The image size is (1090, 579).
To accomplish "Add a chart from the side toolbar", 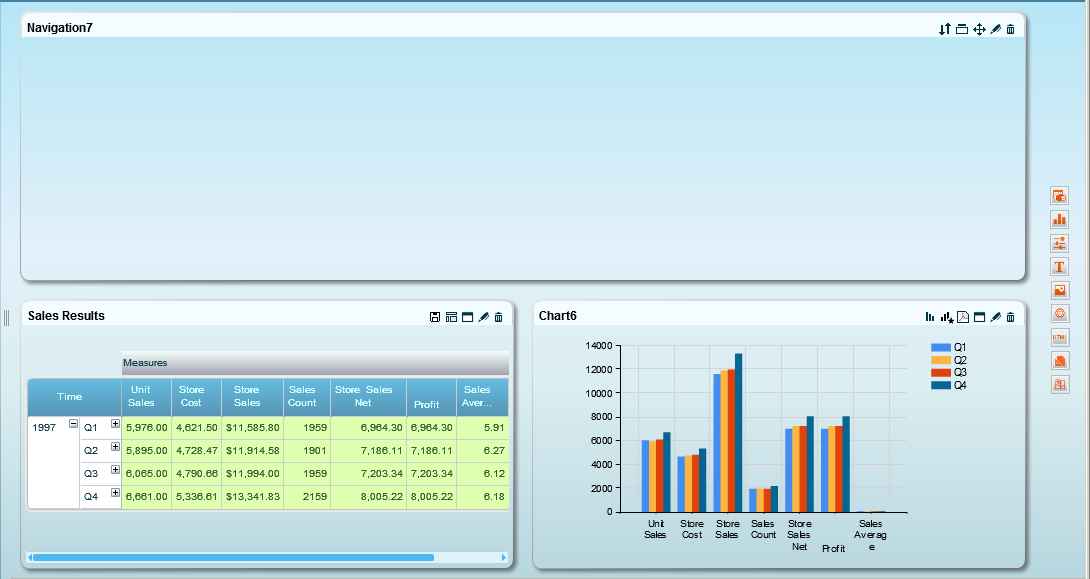I will coord(1060,219).
